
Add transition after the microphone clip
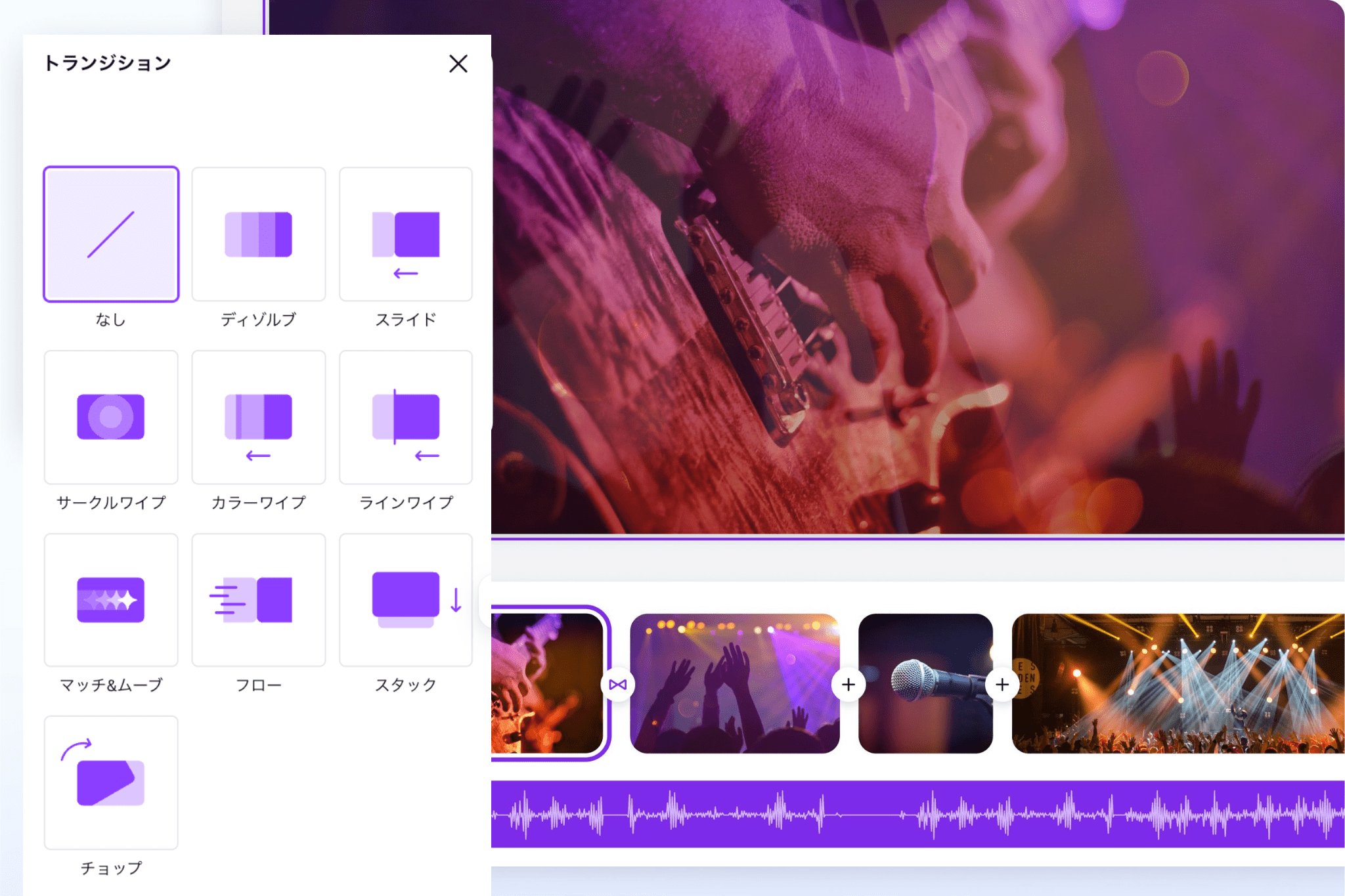pyautogui.click(x=1002, y=685)
